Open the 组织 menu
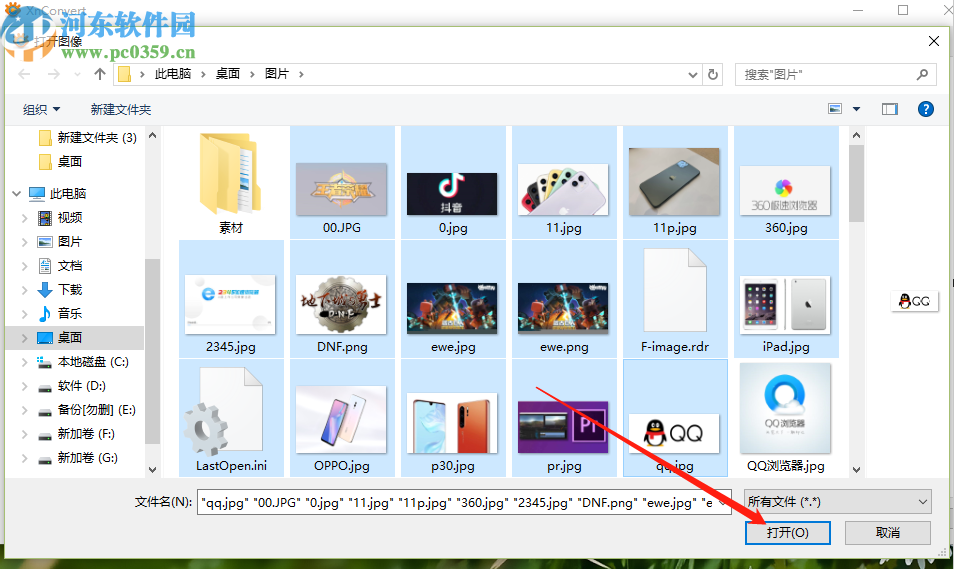The height and width of the screenshot is (569, 954). pos(41,110)
